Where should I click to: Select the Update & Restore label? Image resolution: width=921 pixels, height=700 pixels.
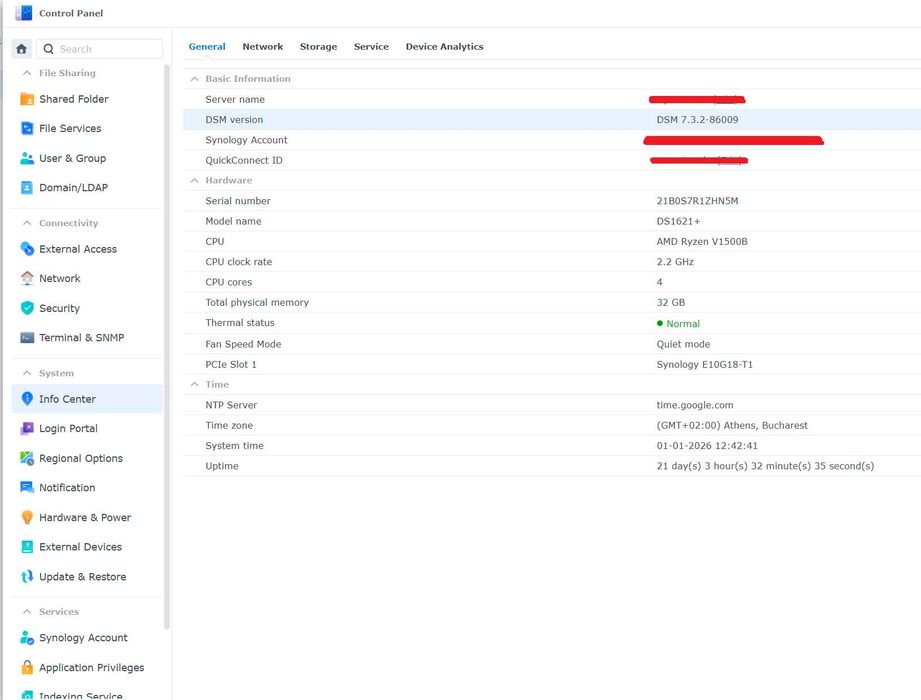click(x=83, y=577)
